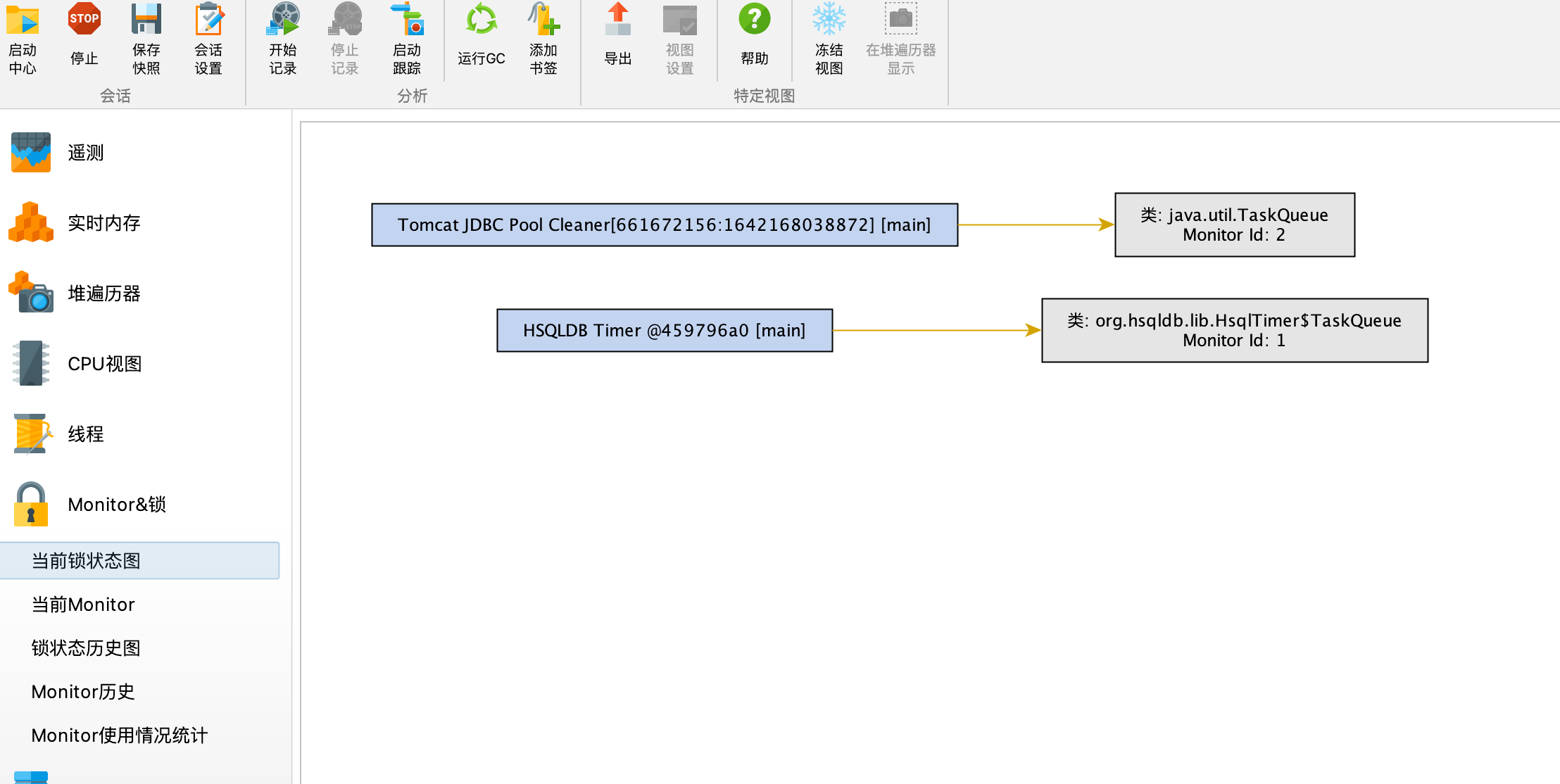Open Monitor使用情况统计 view

coord(120,735)
